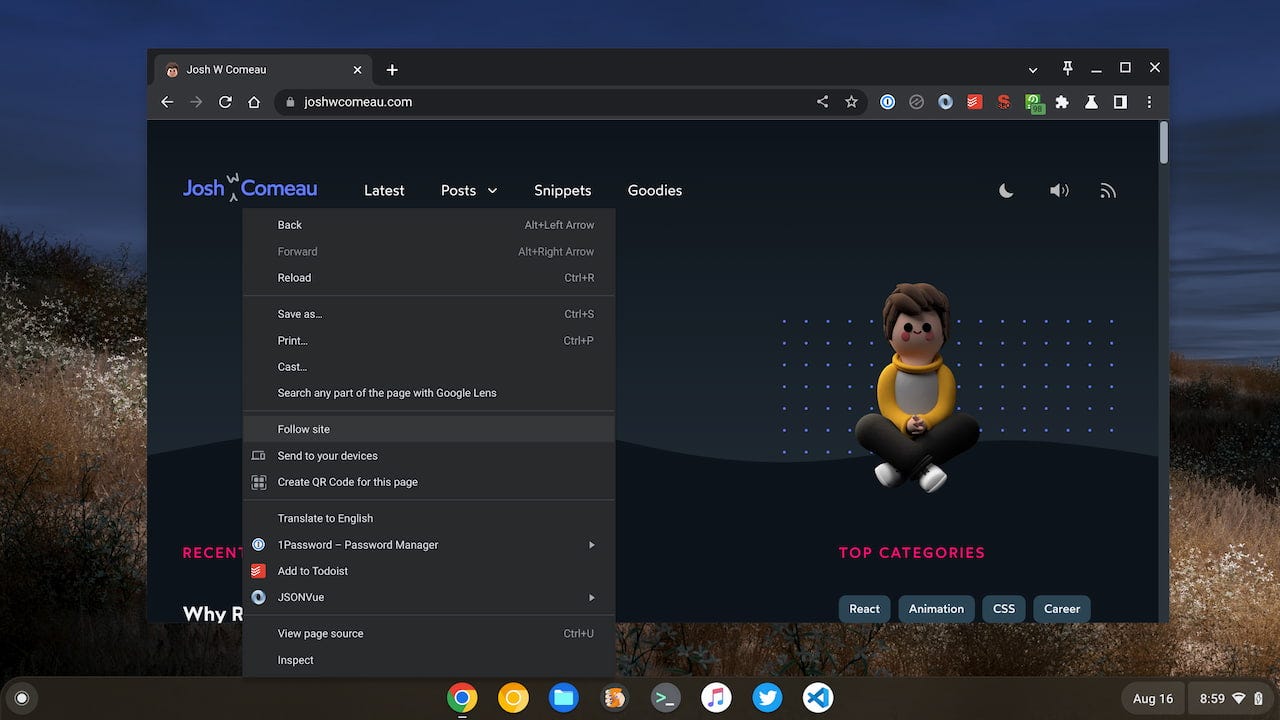This screenshot has height=720, width=1280.
Task: Click the lock icon beside the URL
Action: [290, 102]
